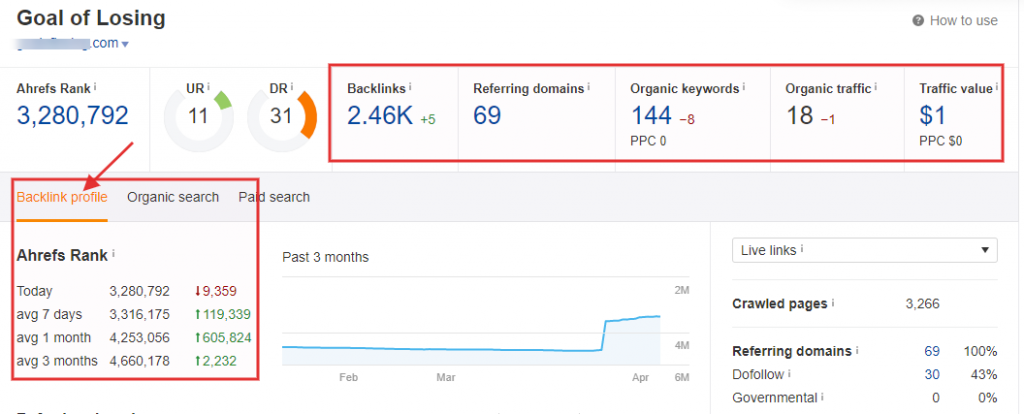Click the info icon beside UR
The height and width of the screenshot is (414, 1024).
[208, 86]
